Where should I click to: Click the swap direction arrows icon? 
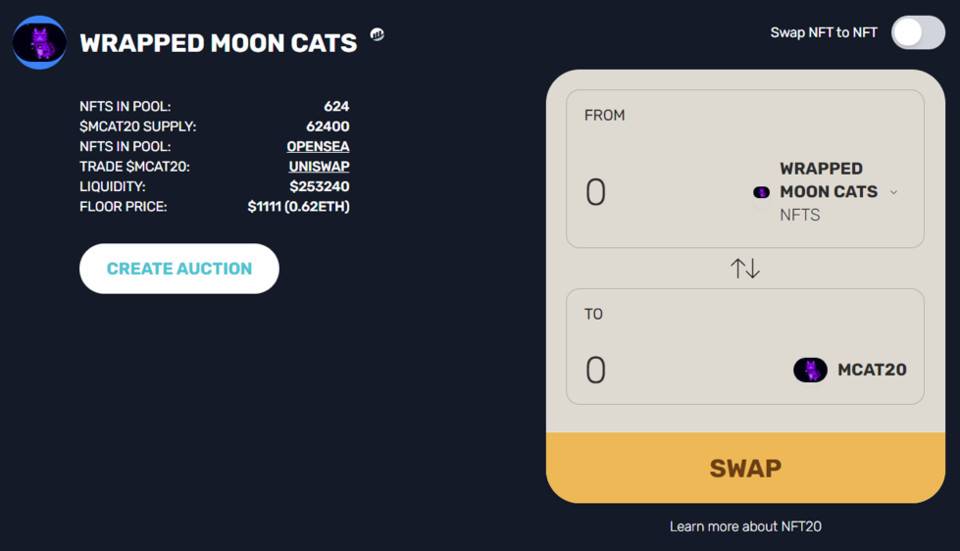[745, 268]
